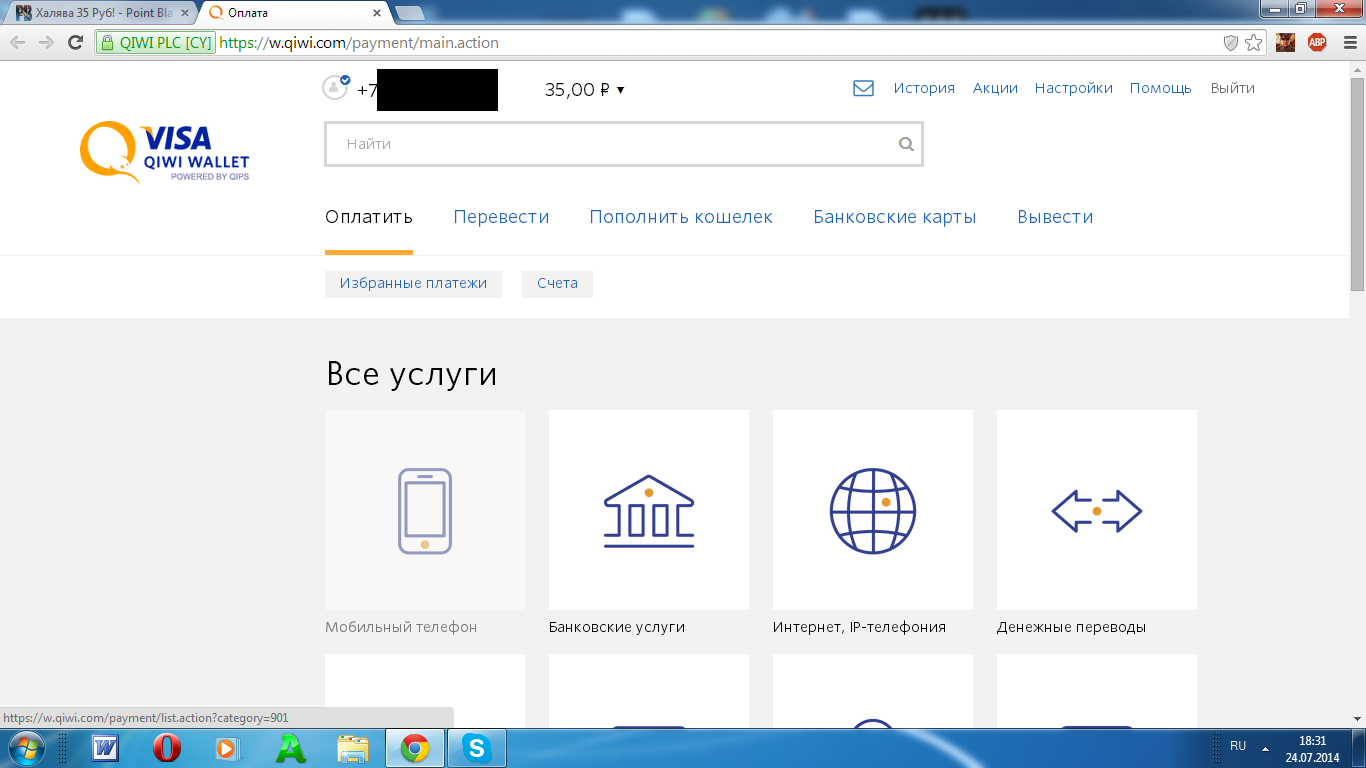Reload the page with the refresh button

click(75, 42)
